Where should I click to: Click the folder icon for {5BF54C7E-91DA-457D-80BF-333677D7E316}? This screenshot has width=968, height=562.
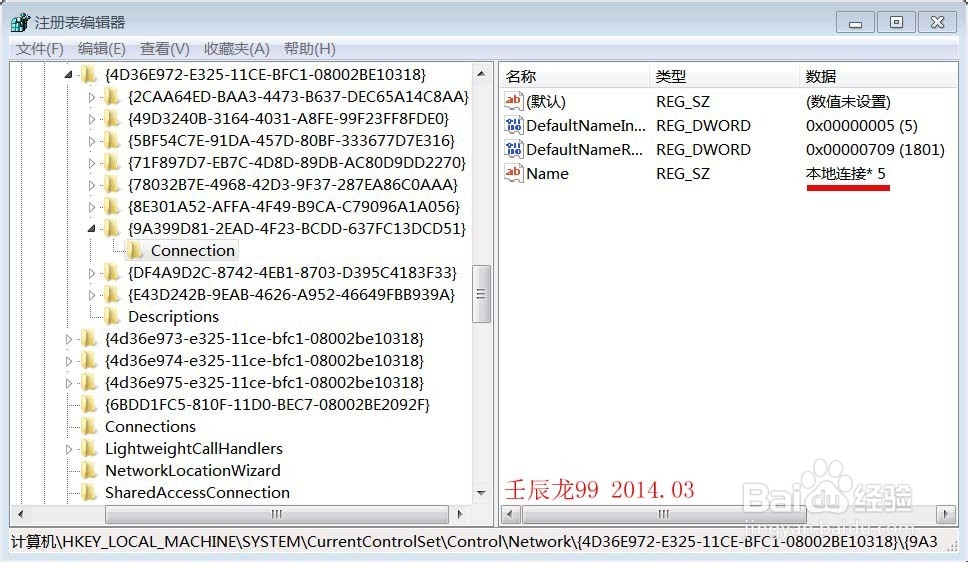[112, 141]
